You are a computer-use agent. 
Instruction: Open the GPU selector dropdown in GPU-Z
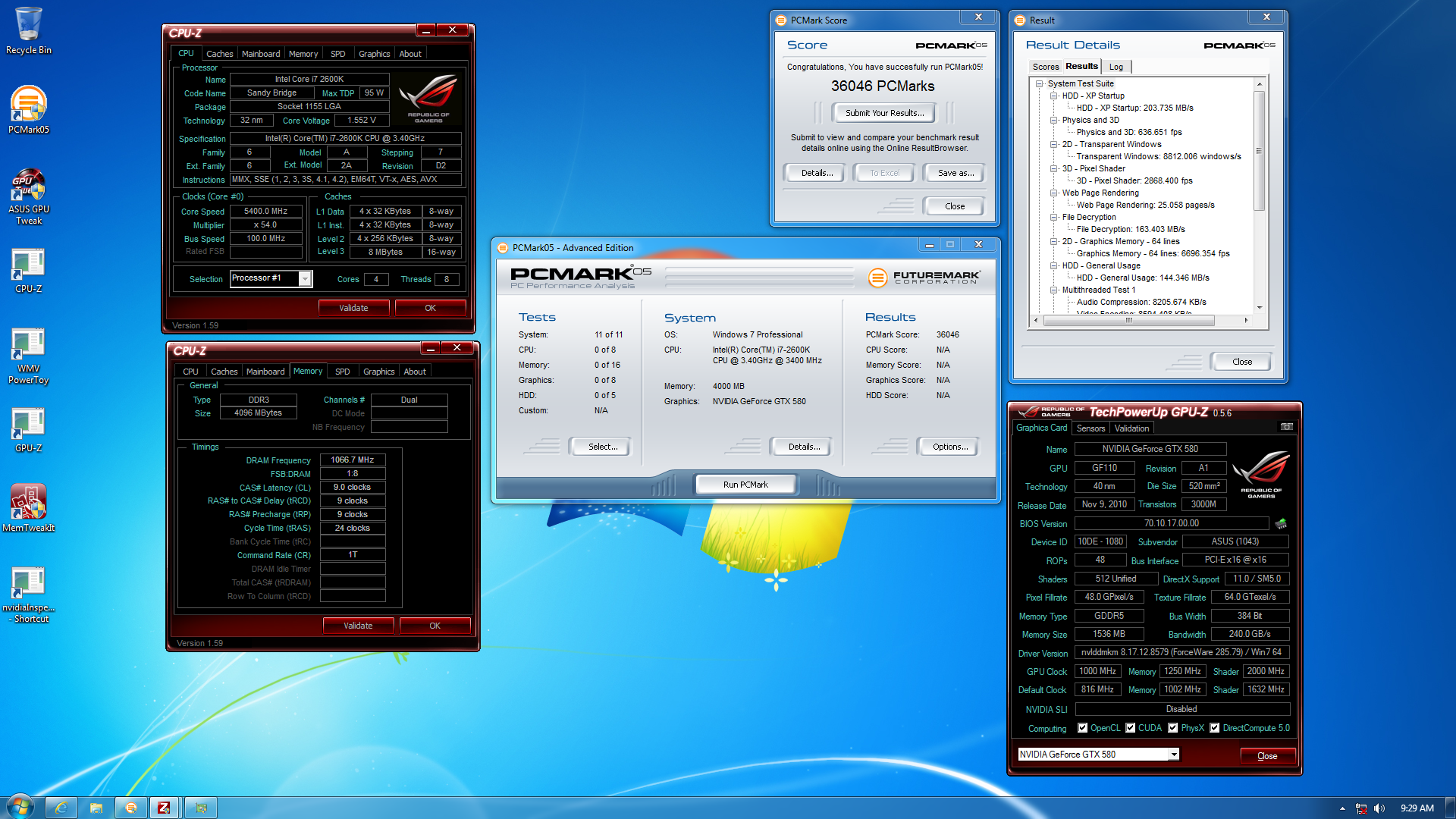1173,755
